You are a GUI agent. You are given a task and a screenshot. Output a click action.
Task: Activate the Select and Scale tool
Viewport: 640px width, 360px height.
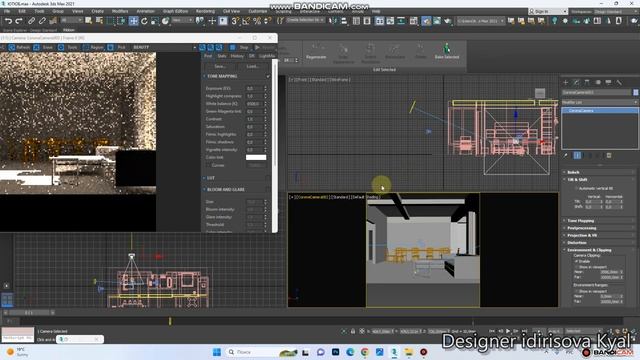pyautogui.click(x=155, y=21)
